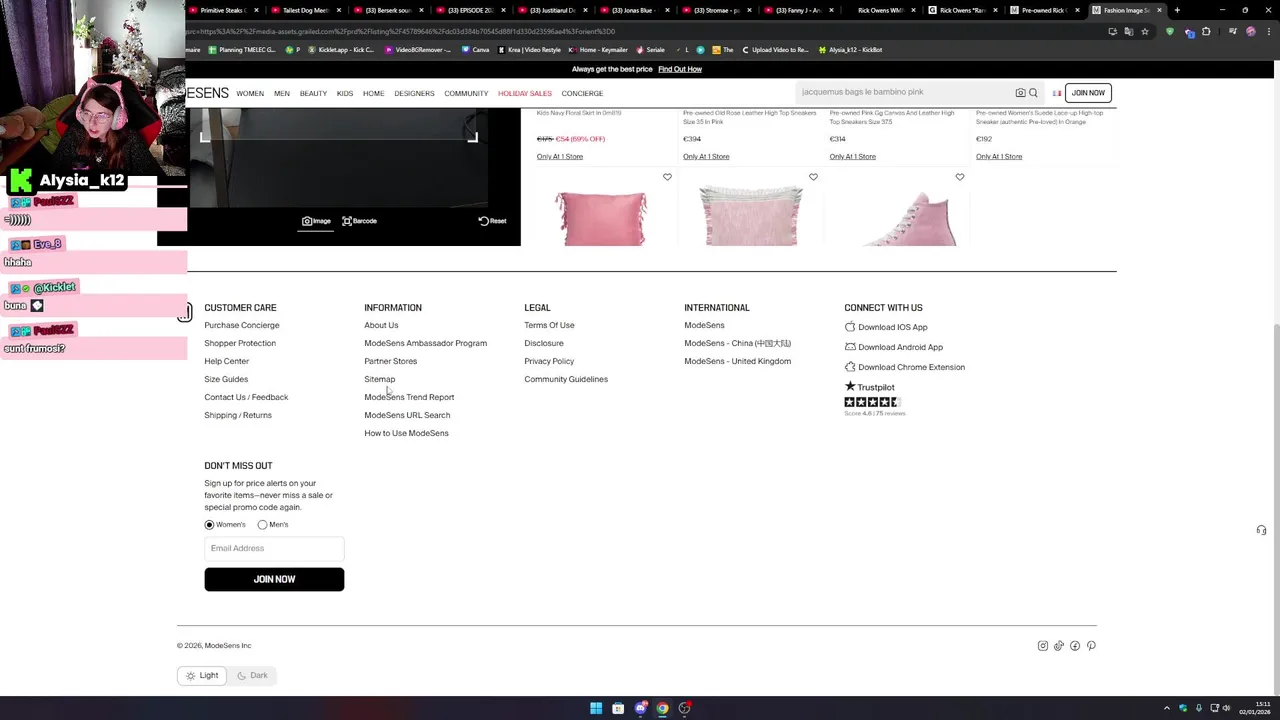
Task: Open Shopper Protection link
Action: click(x=240, y=344)
